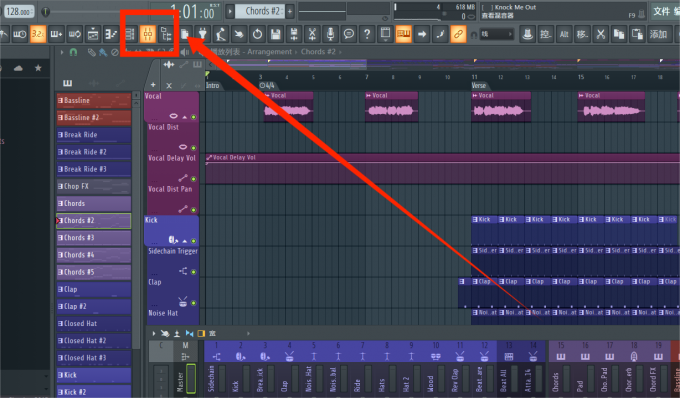Mute the Vocal track green light

click(193, 117)
